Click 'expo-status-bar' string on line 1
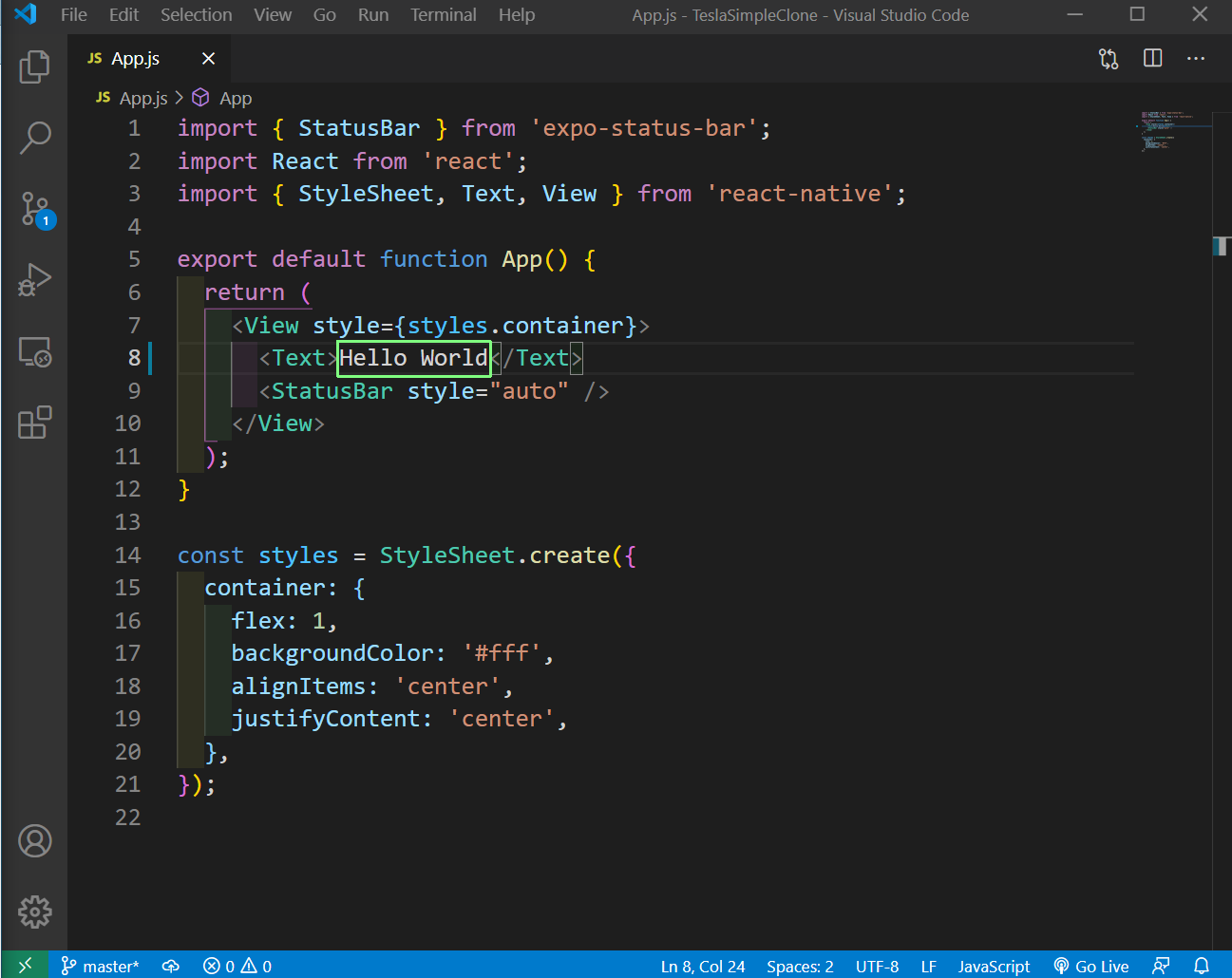This screenshot has height=978, width=1232. click(x=643, y=128)
